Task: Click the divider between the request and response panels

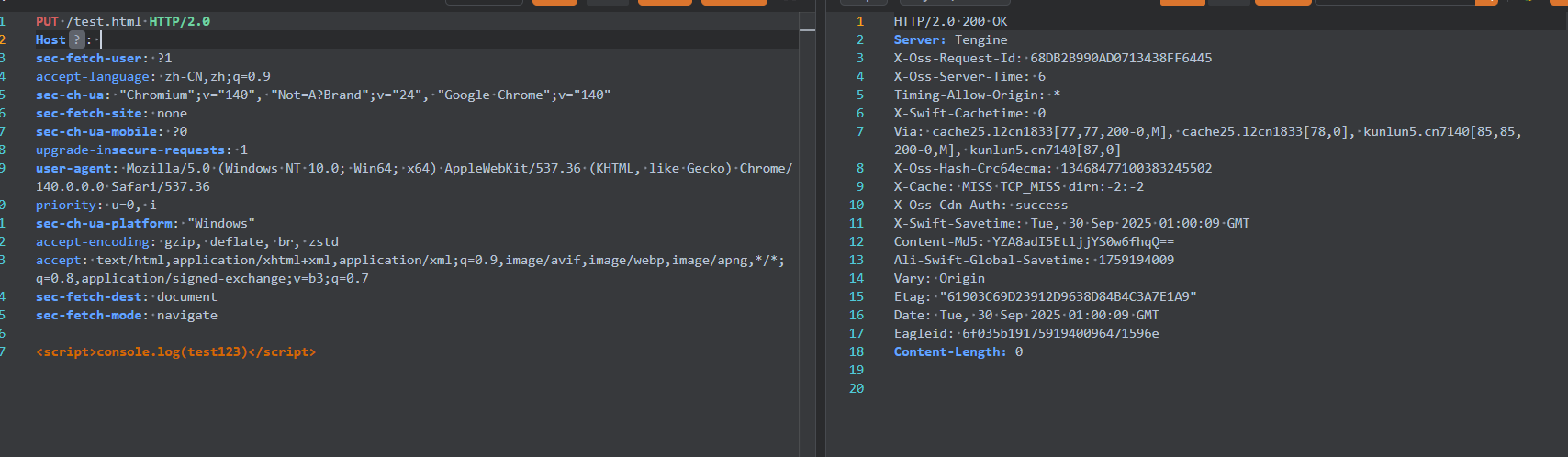Action: [x=821, y=229]
